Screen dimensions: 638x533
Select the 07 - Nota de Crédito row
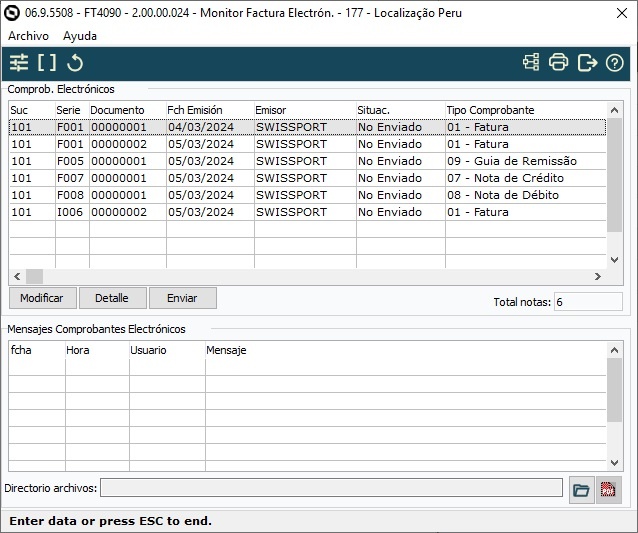tap(307, 178)
